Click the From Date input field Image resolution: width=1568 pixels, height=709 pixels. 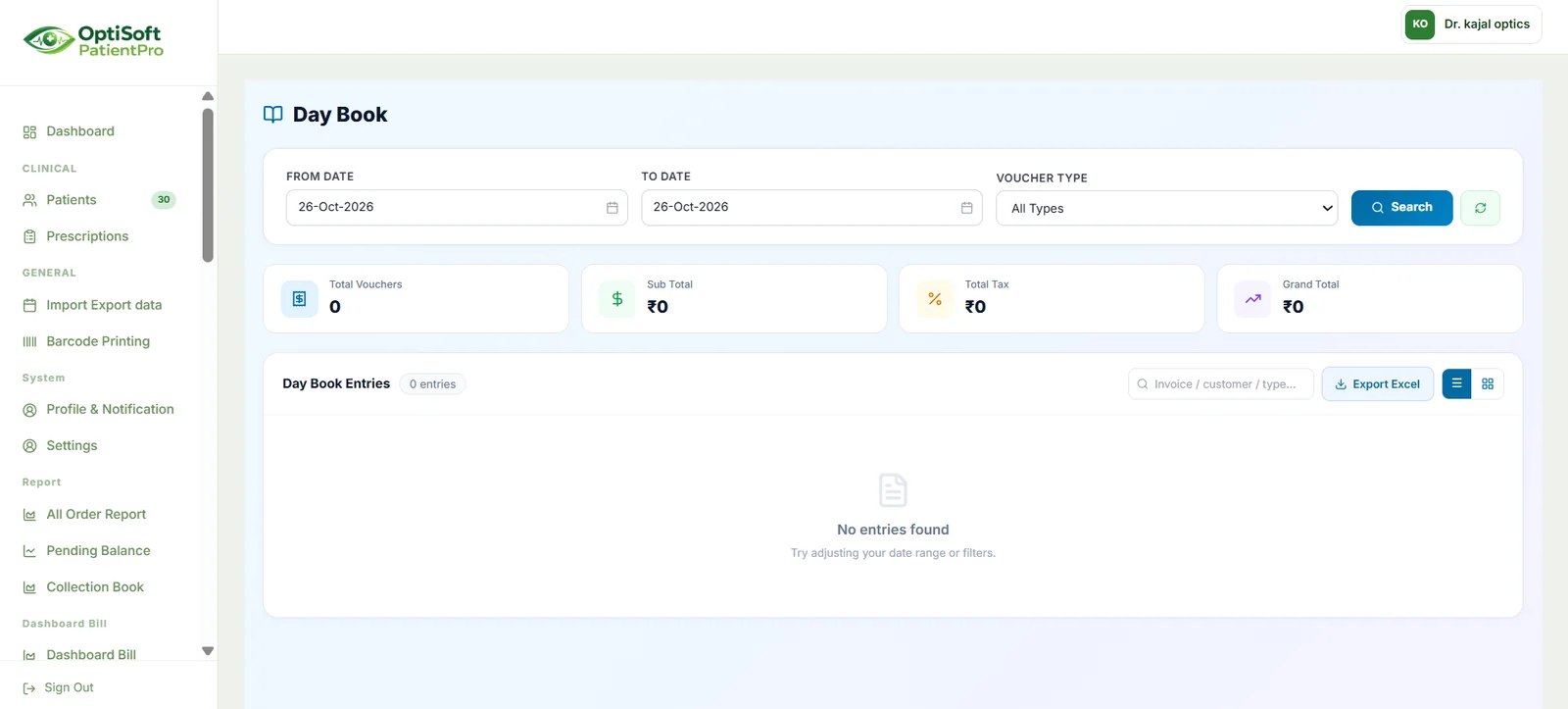(x=457, y=208)
